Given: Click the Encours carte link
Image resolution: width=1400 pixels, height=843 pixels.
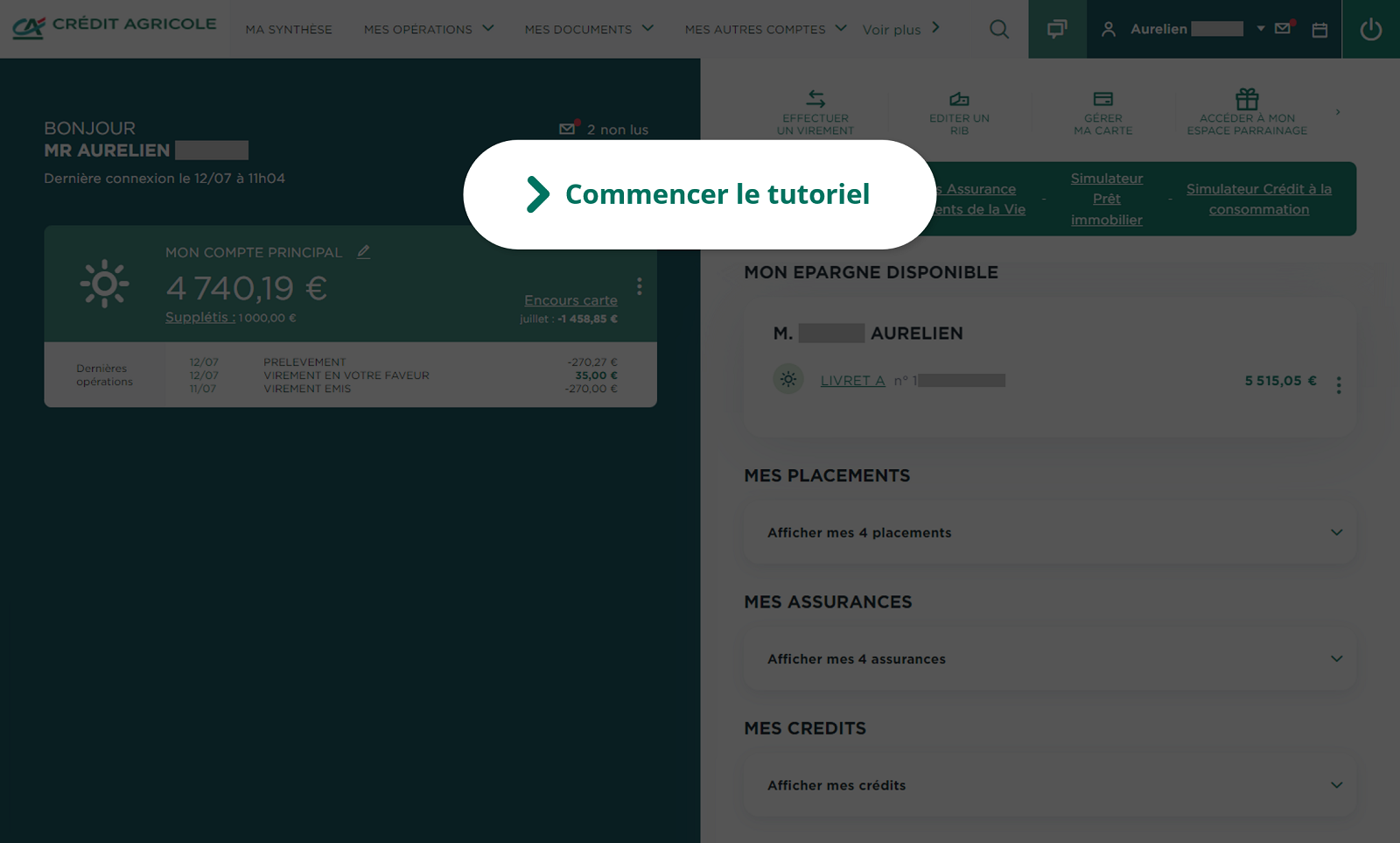Looking at the screenshot, I should [x=570, y=300].
